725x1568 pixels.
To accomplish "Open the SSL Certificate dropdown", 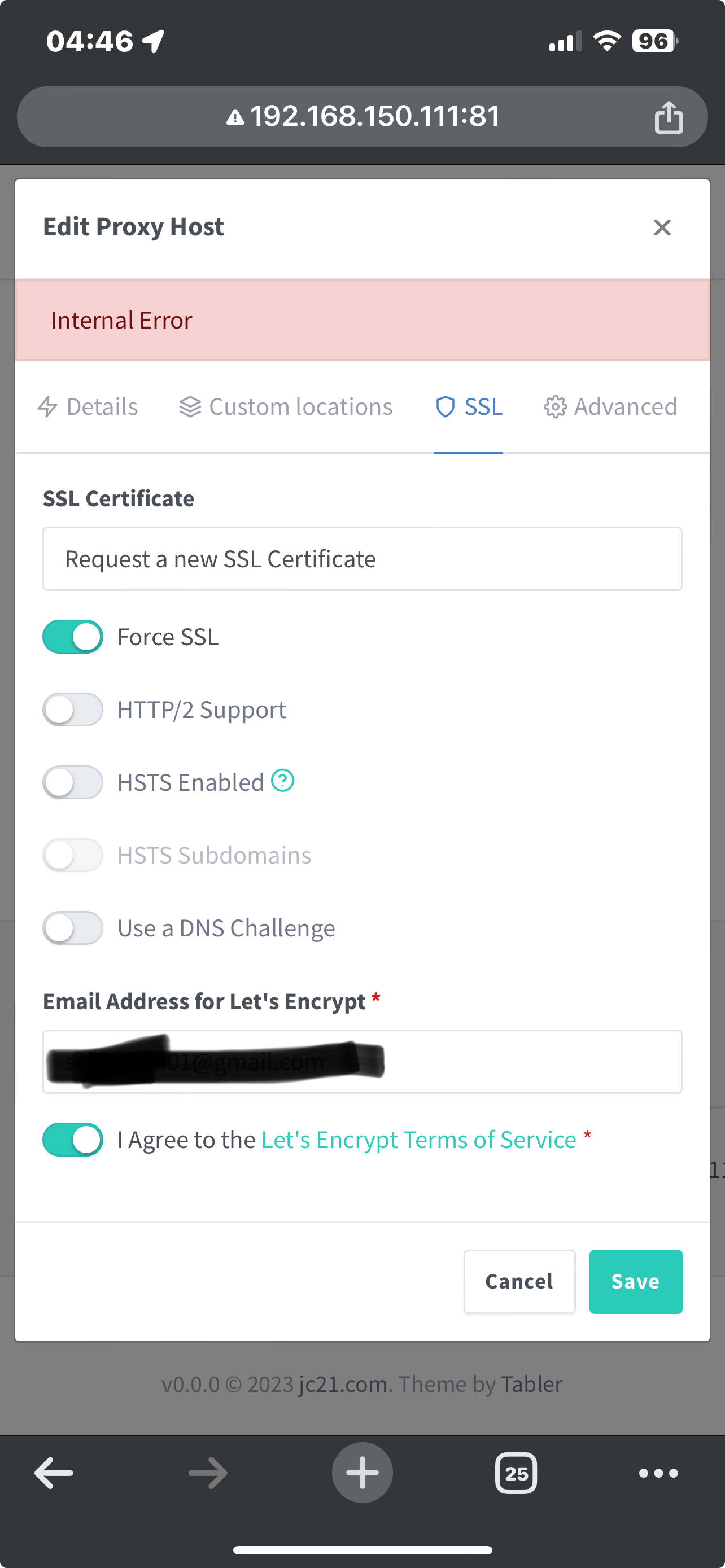I will pos(362,559).
